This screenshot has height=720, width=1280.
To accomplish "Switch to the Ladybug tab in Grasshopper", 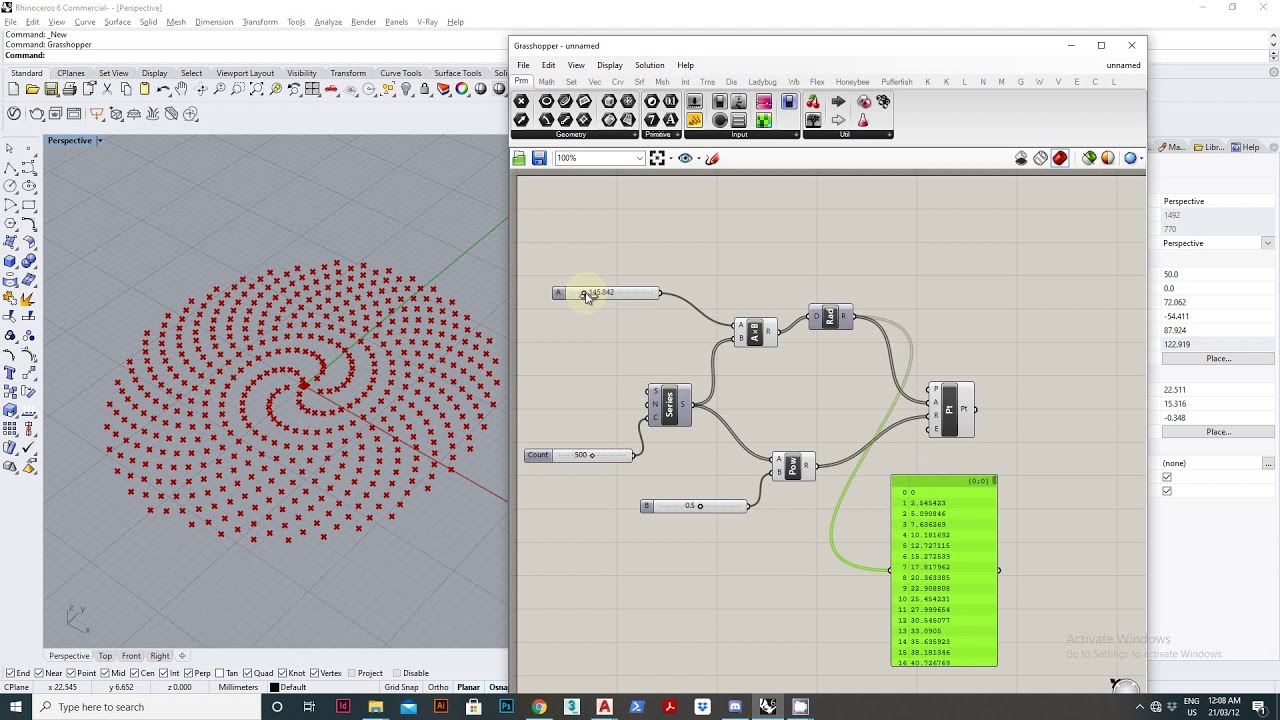I will (762, 82).
